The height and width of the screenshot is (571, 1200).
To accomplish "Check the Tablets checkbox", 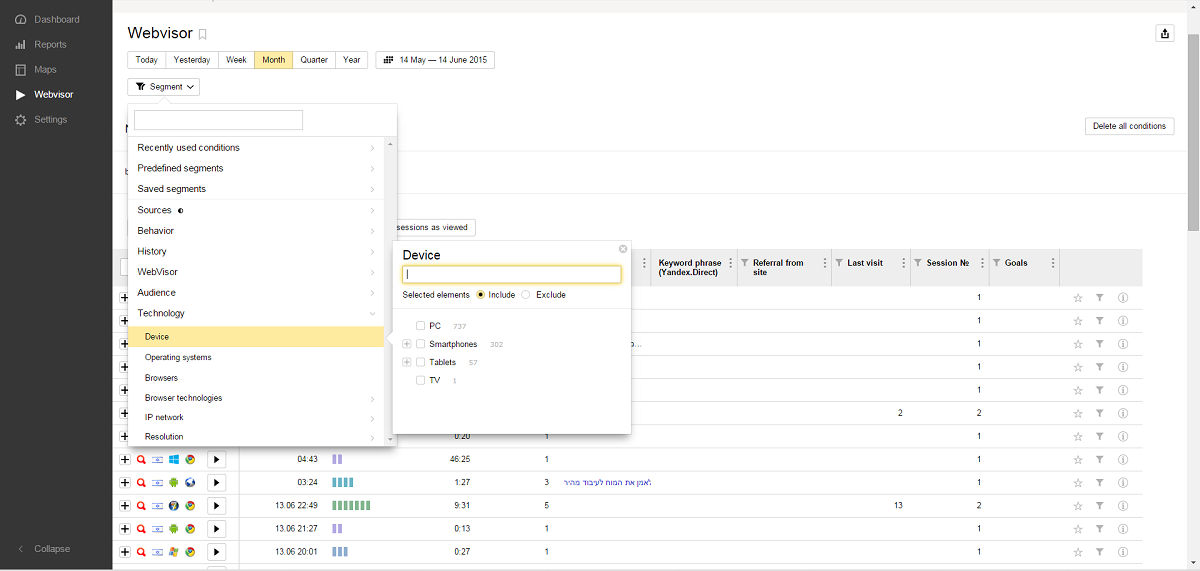I will (421, 362).
